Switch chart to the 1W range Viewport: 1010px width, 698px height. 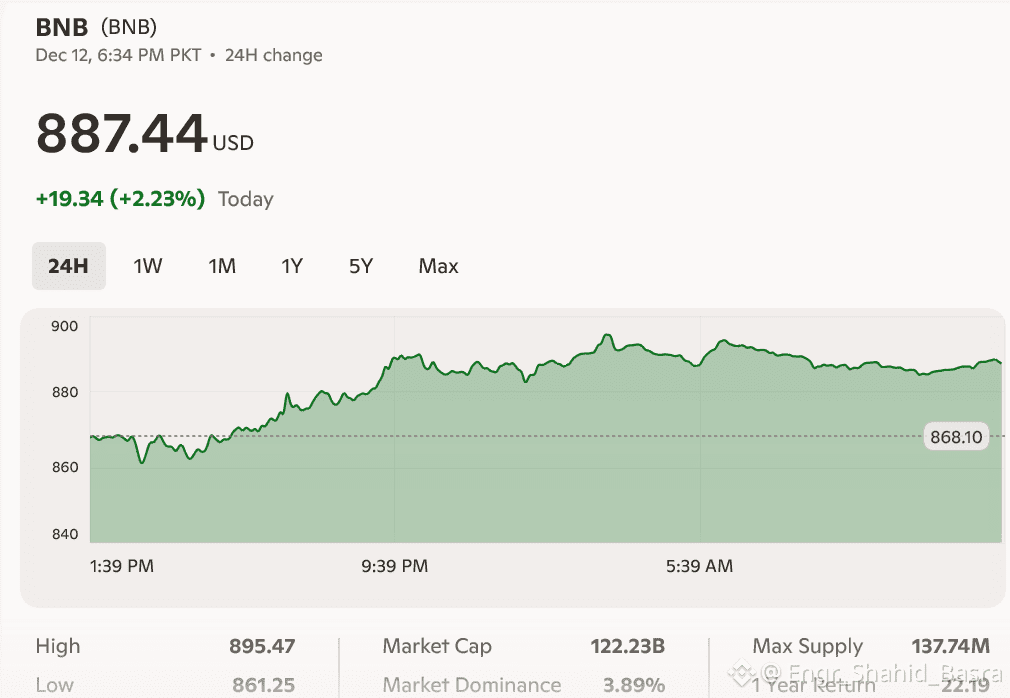click(x=148, y=266)
